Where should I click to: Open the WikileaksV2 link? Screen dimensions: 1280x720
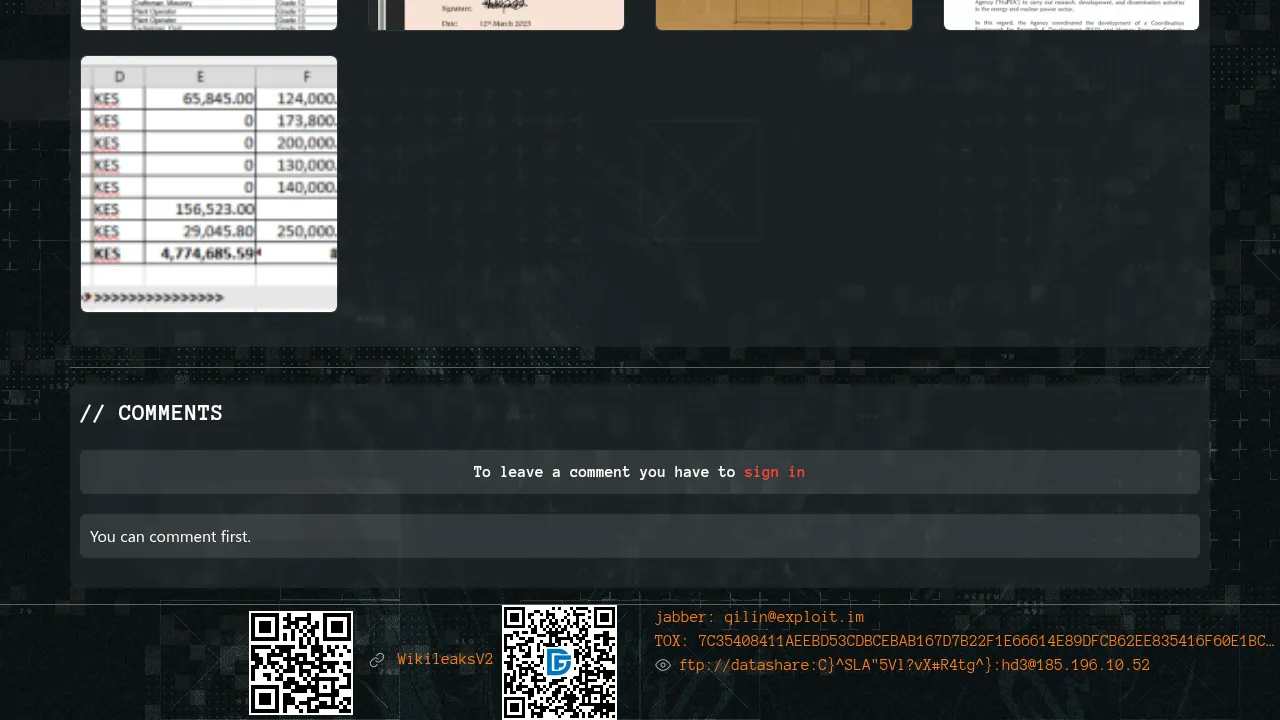[x=445, y=660]
